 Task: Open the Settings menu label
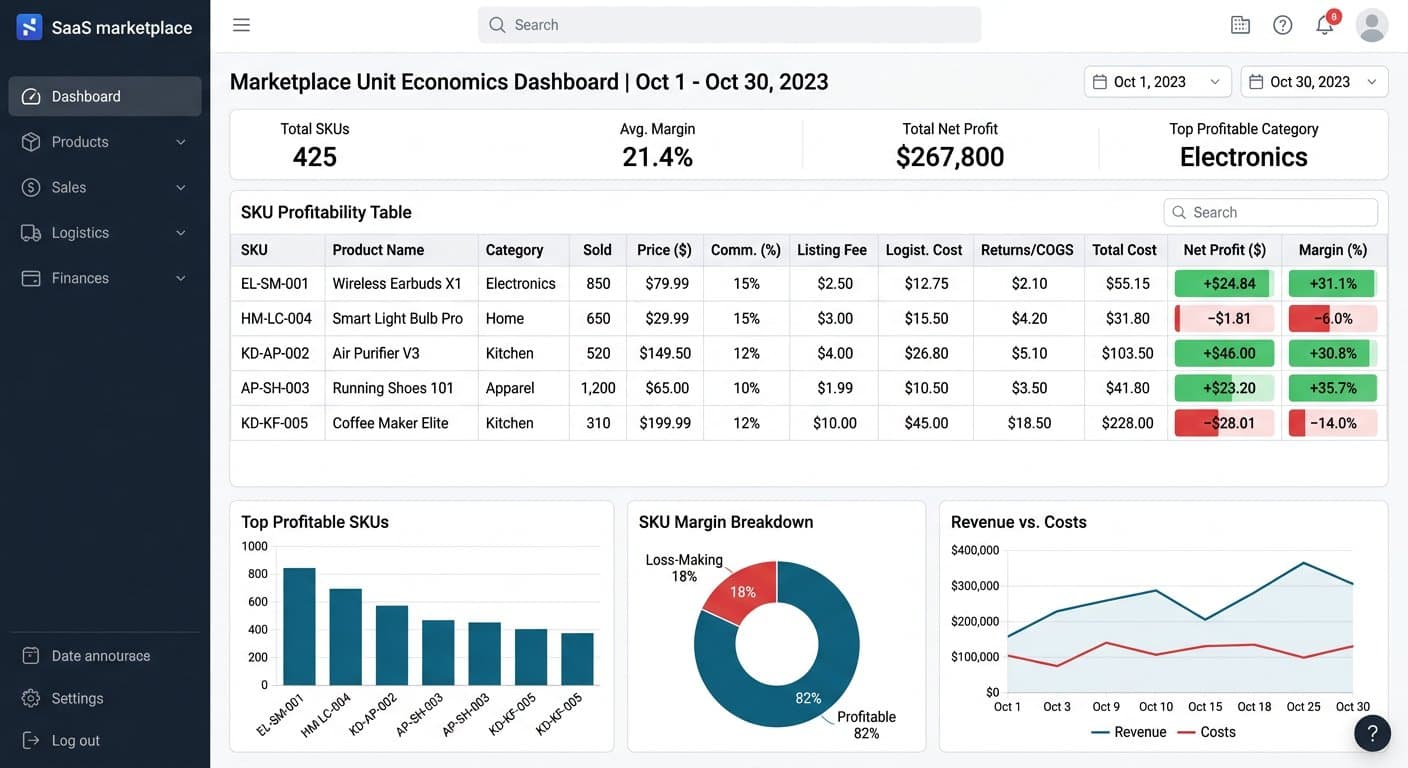tap(77, 698)
